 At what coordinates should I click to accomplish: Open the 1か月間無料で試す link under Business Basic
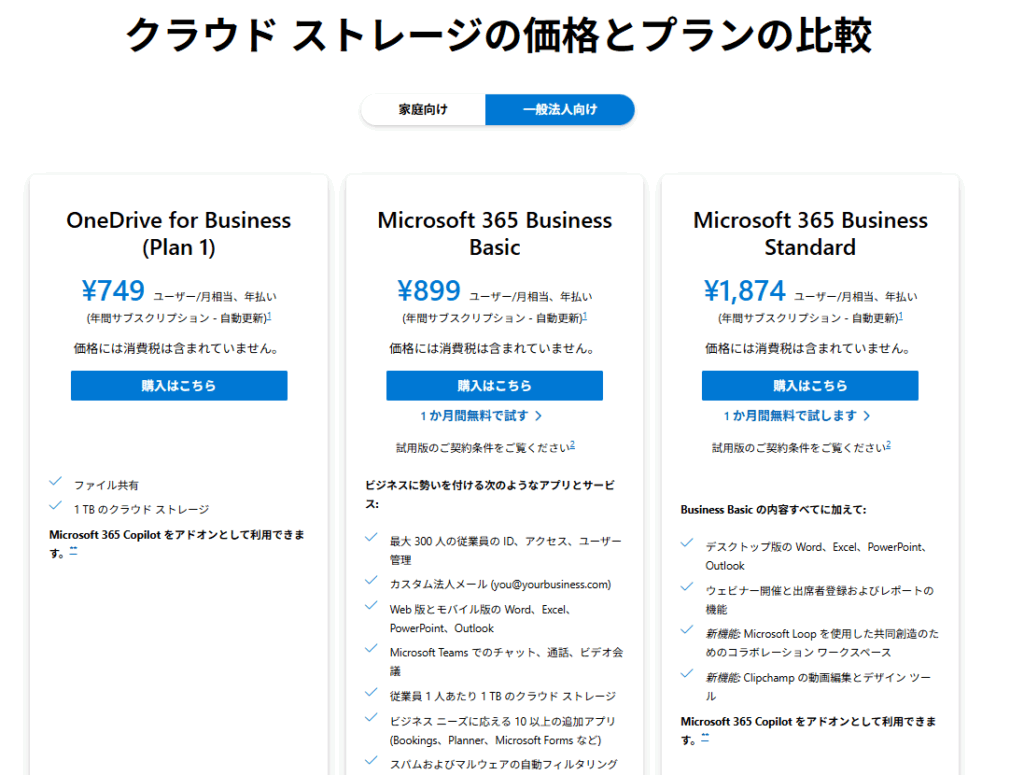pos(474,416)
